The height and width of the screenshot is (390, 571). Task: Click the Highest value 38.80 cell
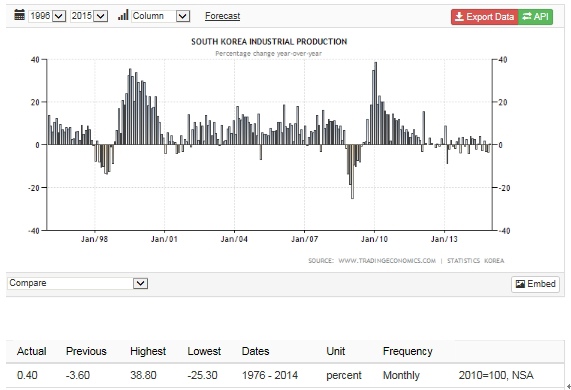click(x=143, y=375)
